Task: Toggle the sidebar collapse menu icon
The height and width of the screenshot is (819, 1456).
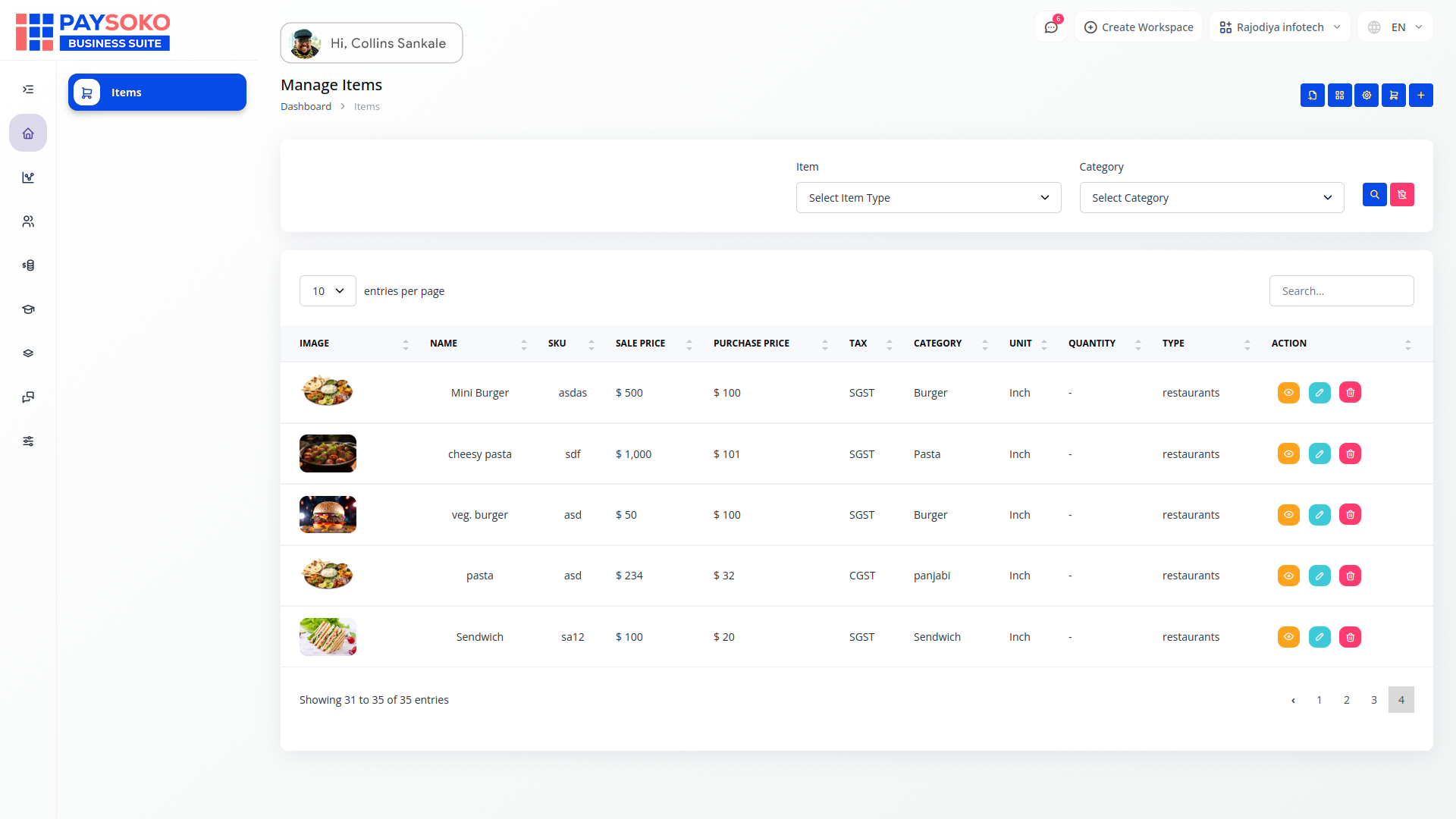Action: coord(28,89)
